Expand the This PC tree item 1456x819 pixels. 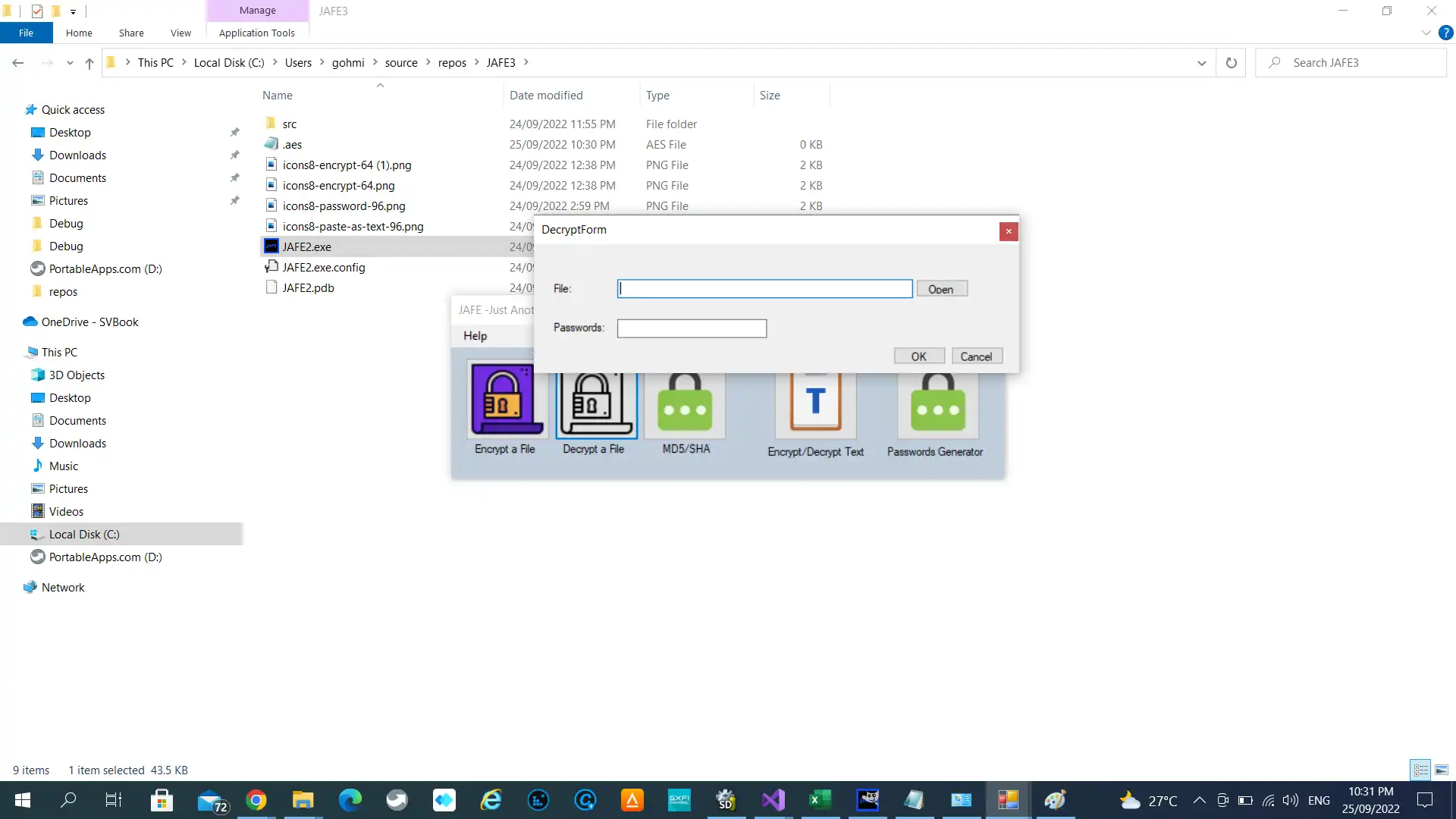pos(16,351)
